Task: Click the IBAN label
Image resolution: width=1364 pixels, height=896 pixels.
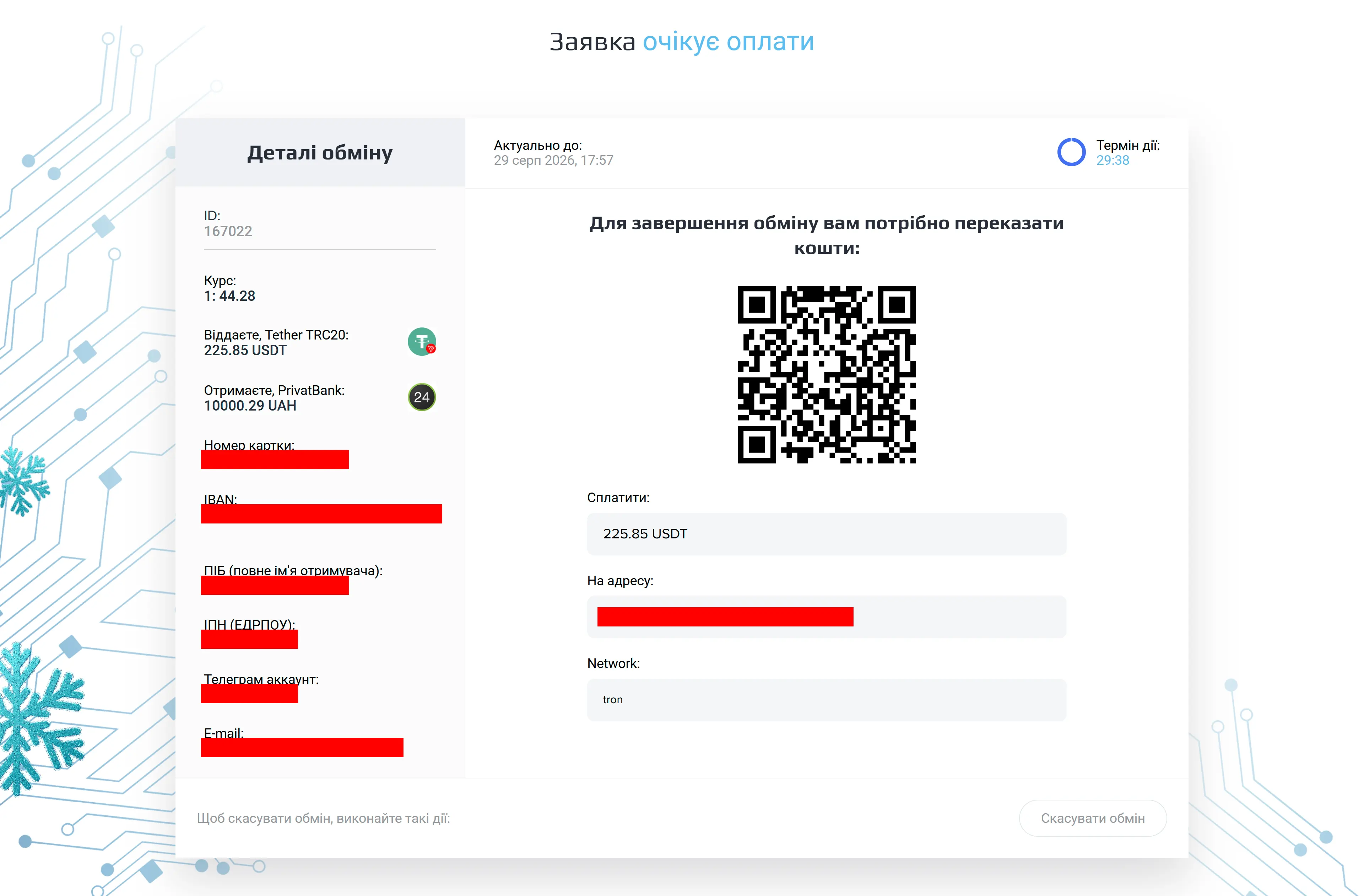Action: coord(221,500)
